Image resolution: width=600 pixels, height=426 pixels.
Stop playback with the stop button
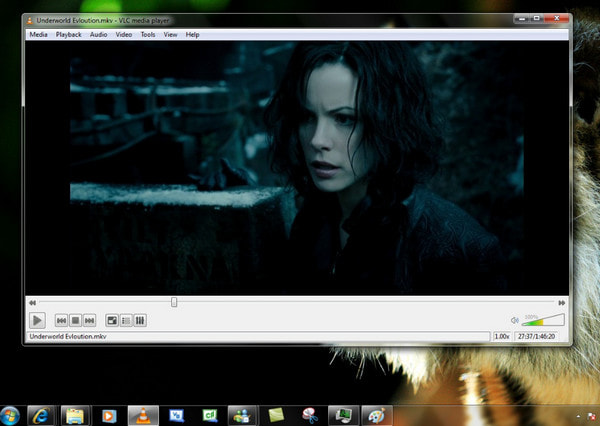(x=75, y=320)
